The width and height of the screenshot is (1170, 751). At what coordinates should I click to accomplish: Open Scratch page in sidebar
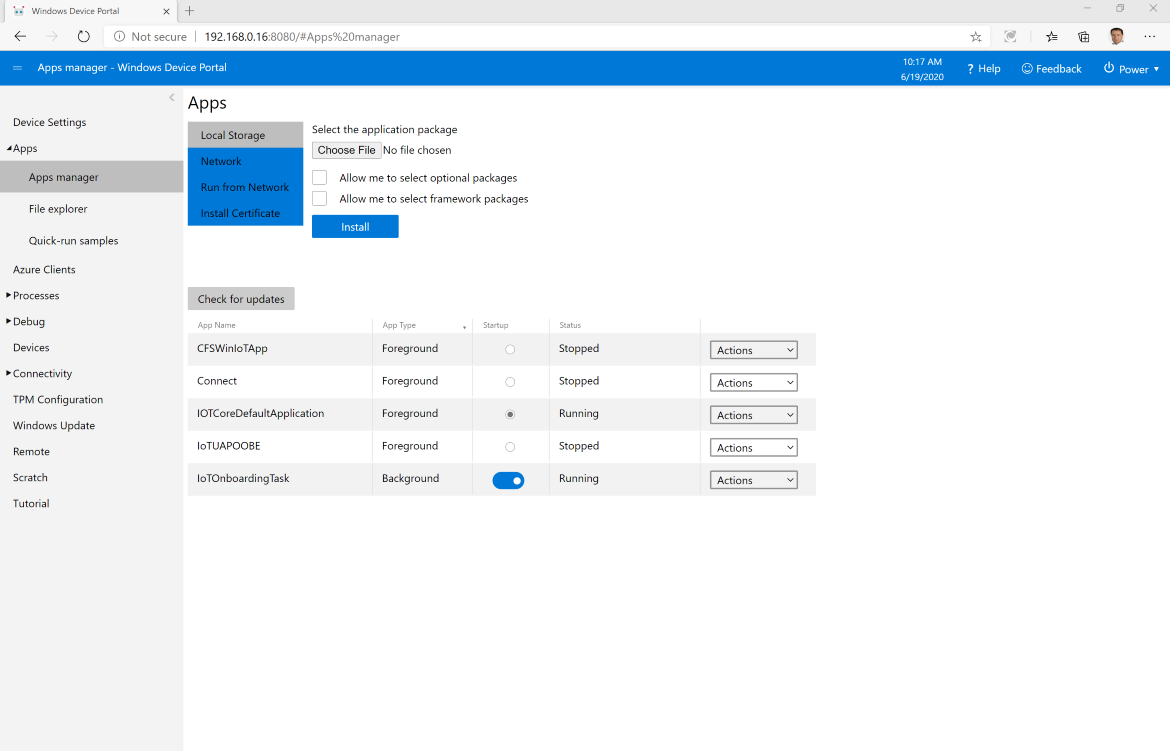[30, 478]
